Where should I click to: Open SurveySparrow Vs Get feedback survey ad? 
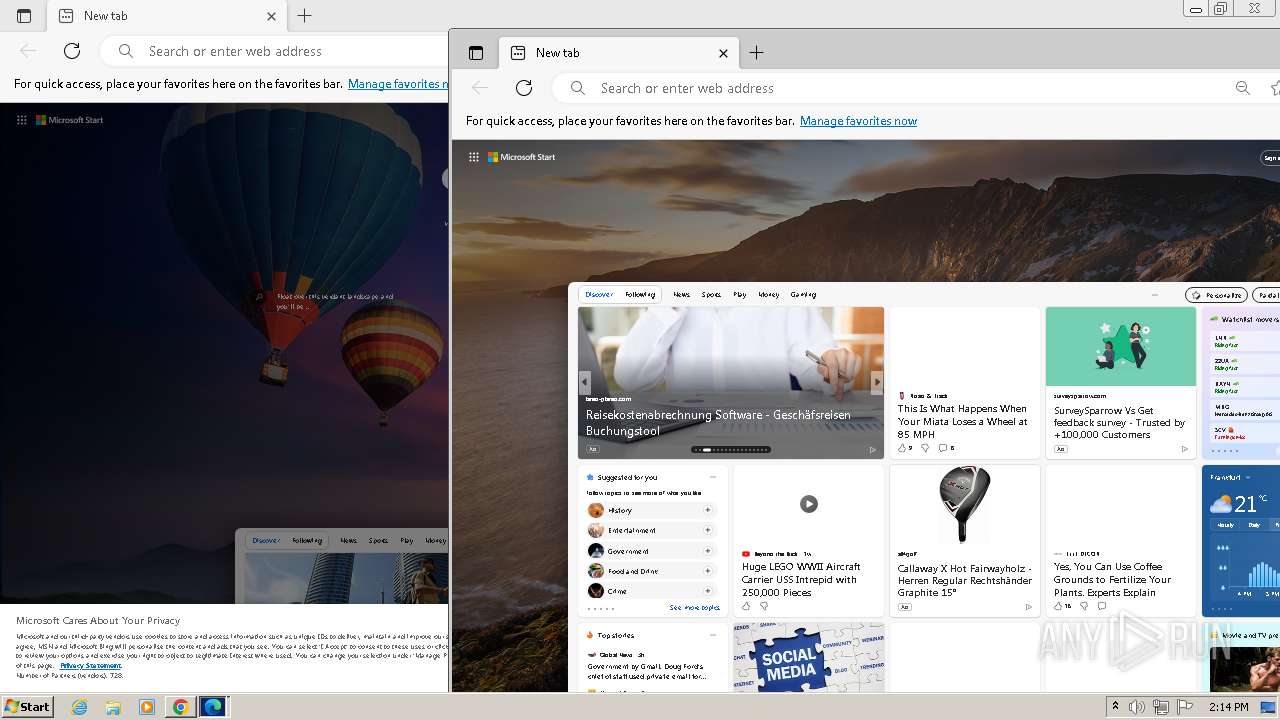pos(1119,423)
